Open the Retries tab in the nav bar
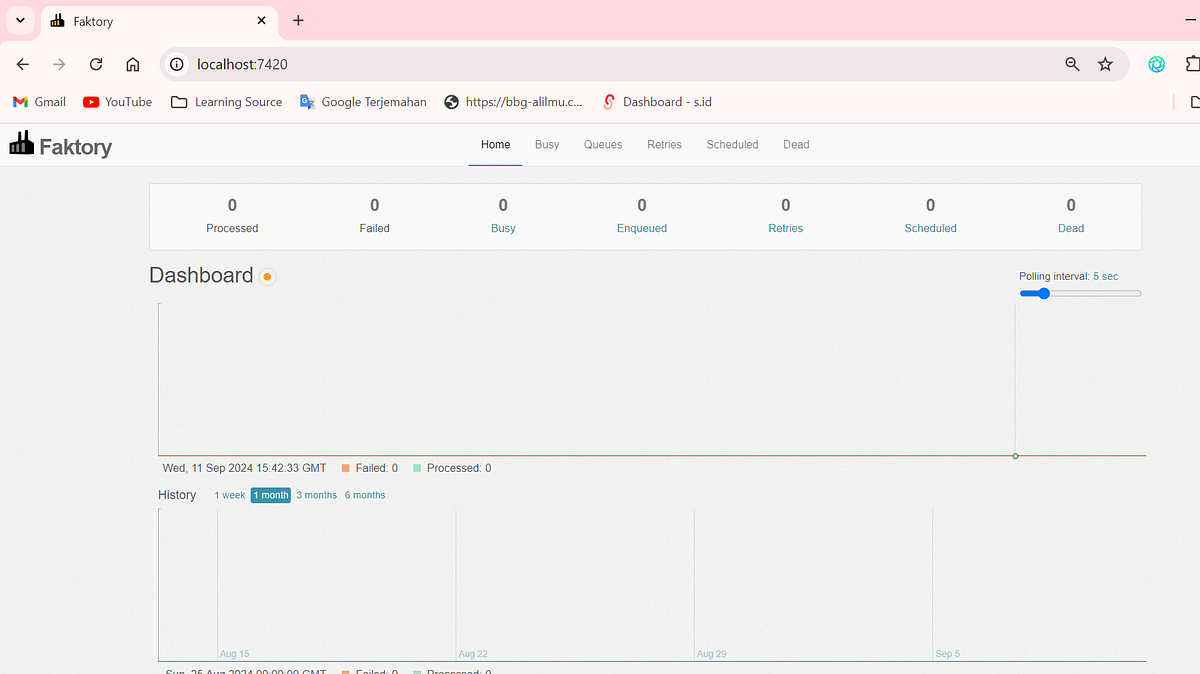Screen dimensions: 1200x674 tap(664, 145)
